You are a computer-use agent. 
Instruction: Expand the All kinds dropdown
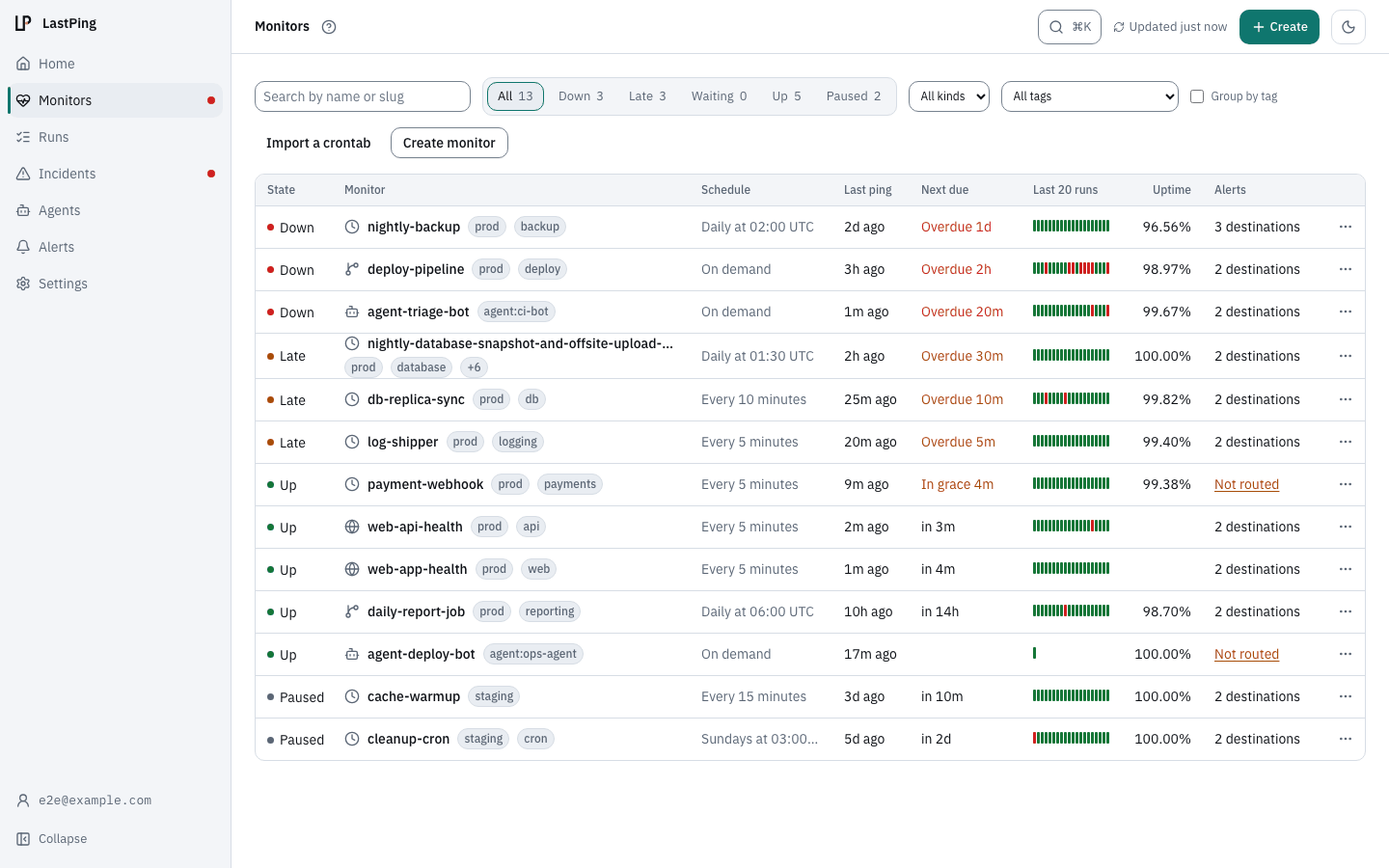[x=949, y=96]
